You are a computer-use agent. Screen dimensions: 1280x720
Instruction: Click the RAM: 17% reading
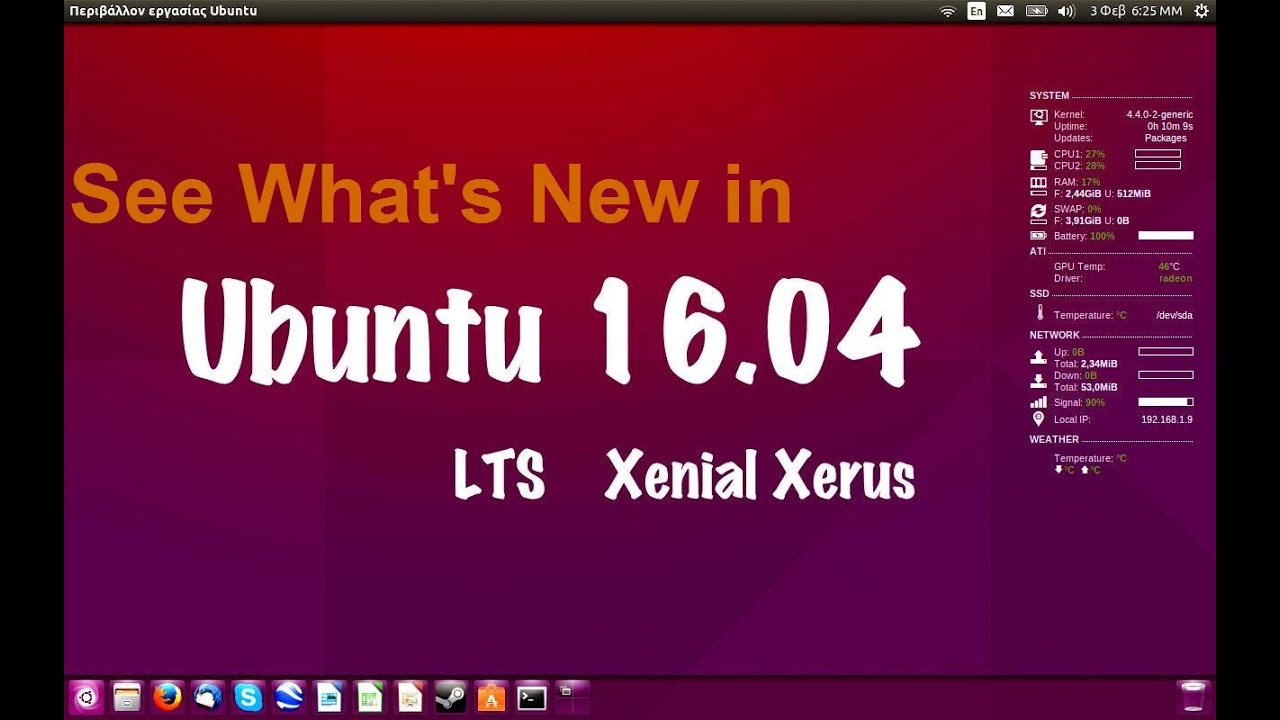coord(1077,183)
